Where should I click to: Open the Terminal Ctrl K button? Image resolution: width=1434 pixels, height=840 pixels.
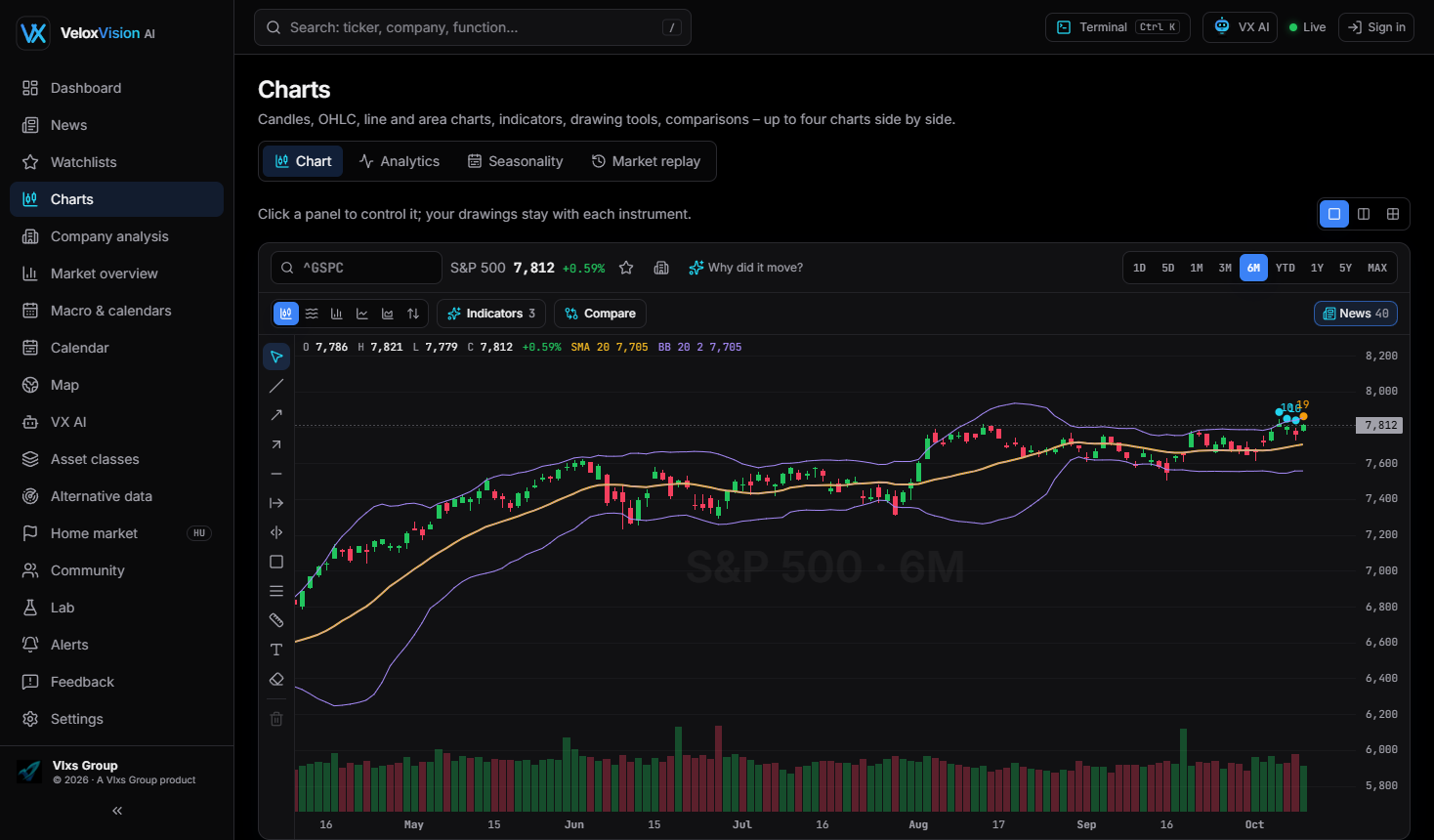[x=1118, y=27]
